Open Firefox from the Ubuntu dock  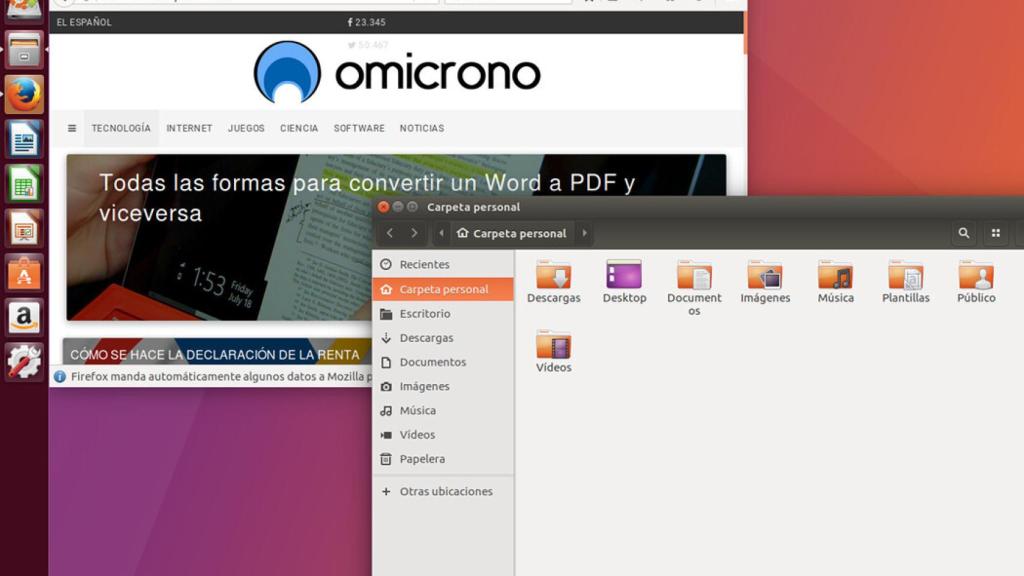[x=22, y=94]
